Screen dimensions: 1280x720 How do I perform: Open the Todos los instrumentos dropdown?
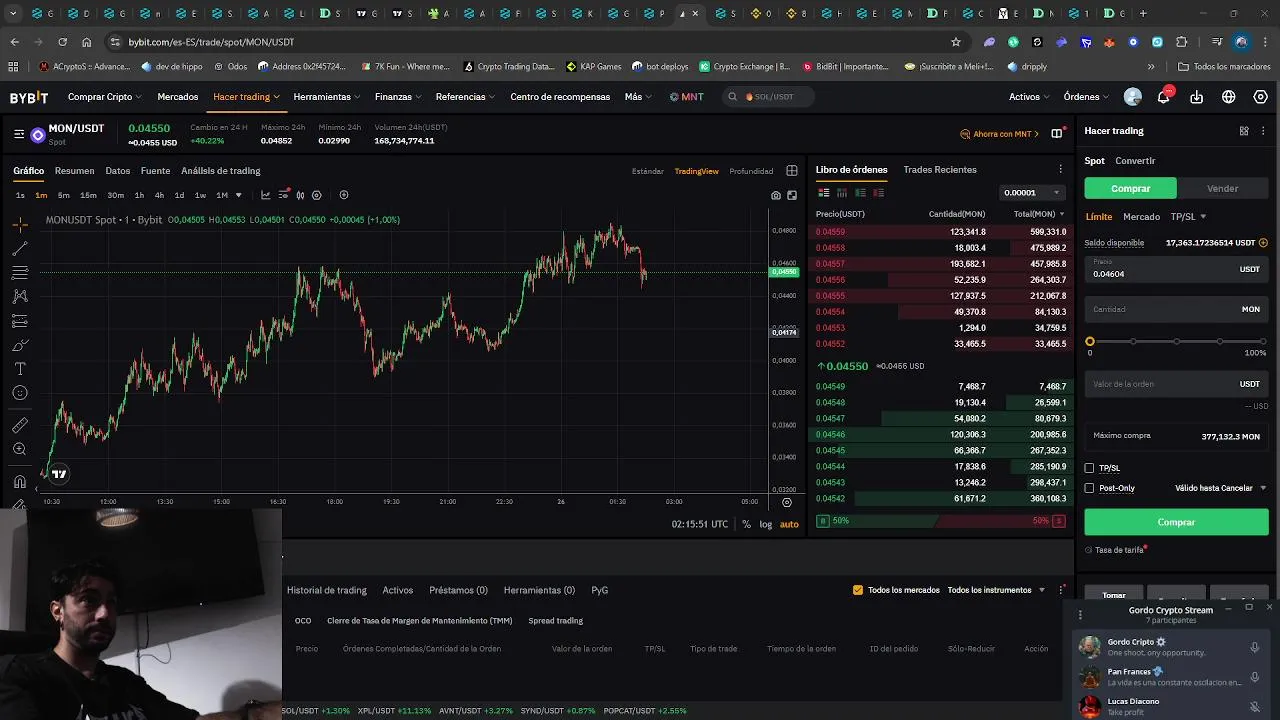coord(996,590)
